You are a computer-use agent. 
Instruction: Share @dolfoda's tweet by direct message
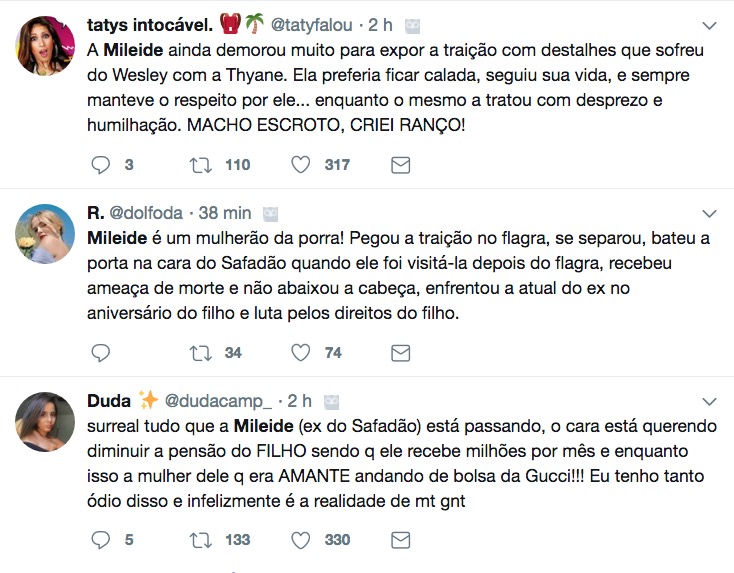(400, 352)
